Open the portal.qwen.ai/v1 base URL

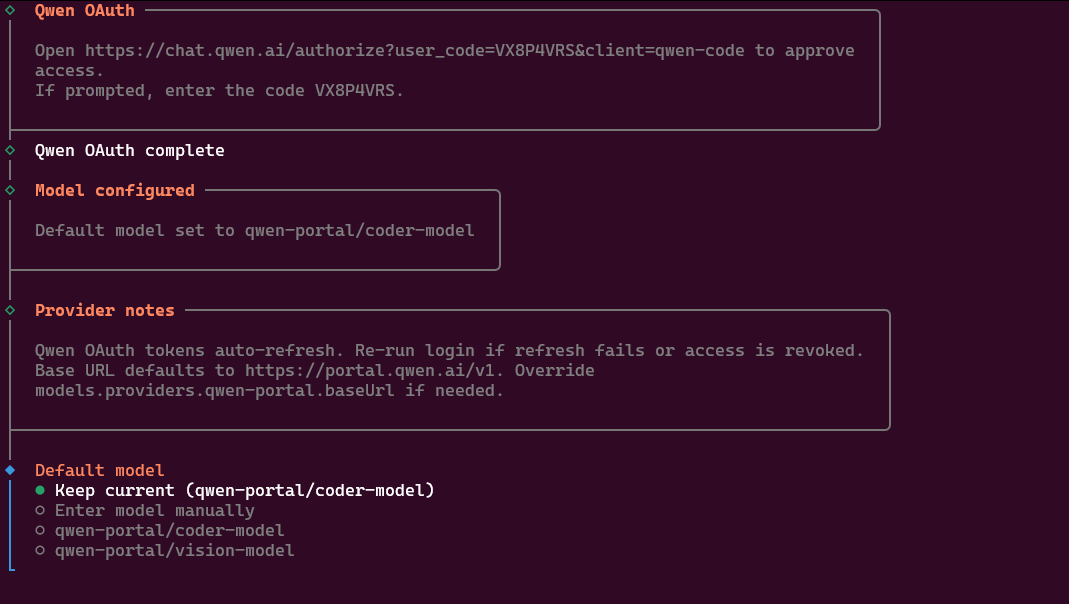point(420,370)
